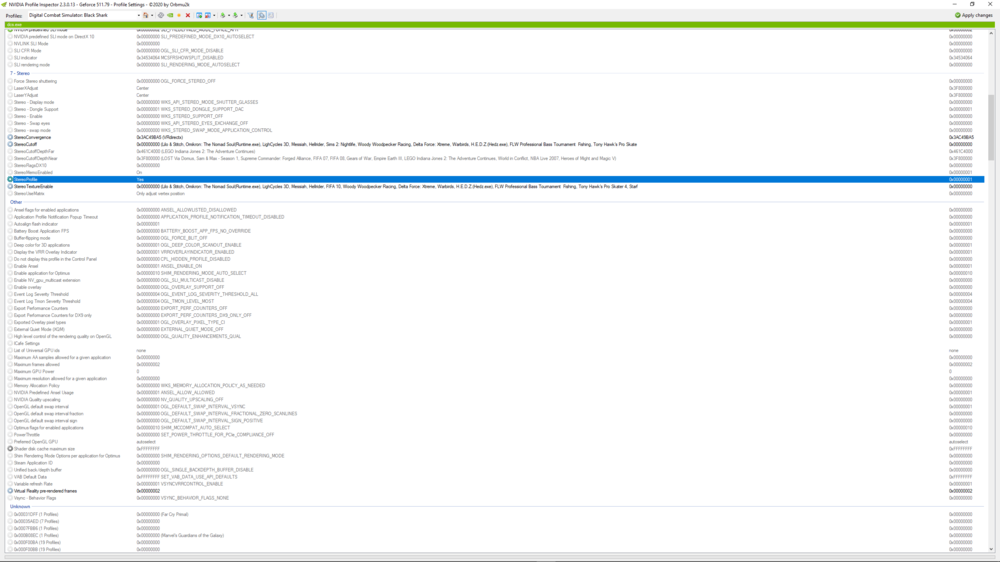Click the gear icon beside StereoCutoff
1000x562 pixels.
[x=10, y=144]
